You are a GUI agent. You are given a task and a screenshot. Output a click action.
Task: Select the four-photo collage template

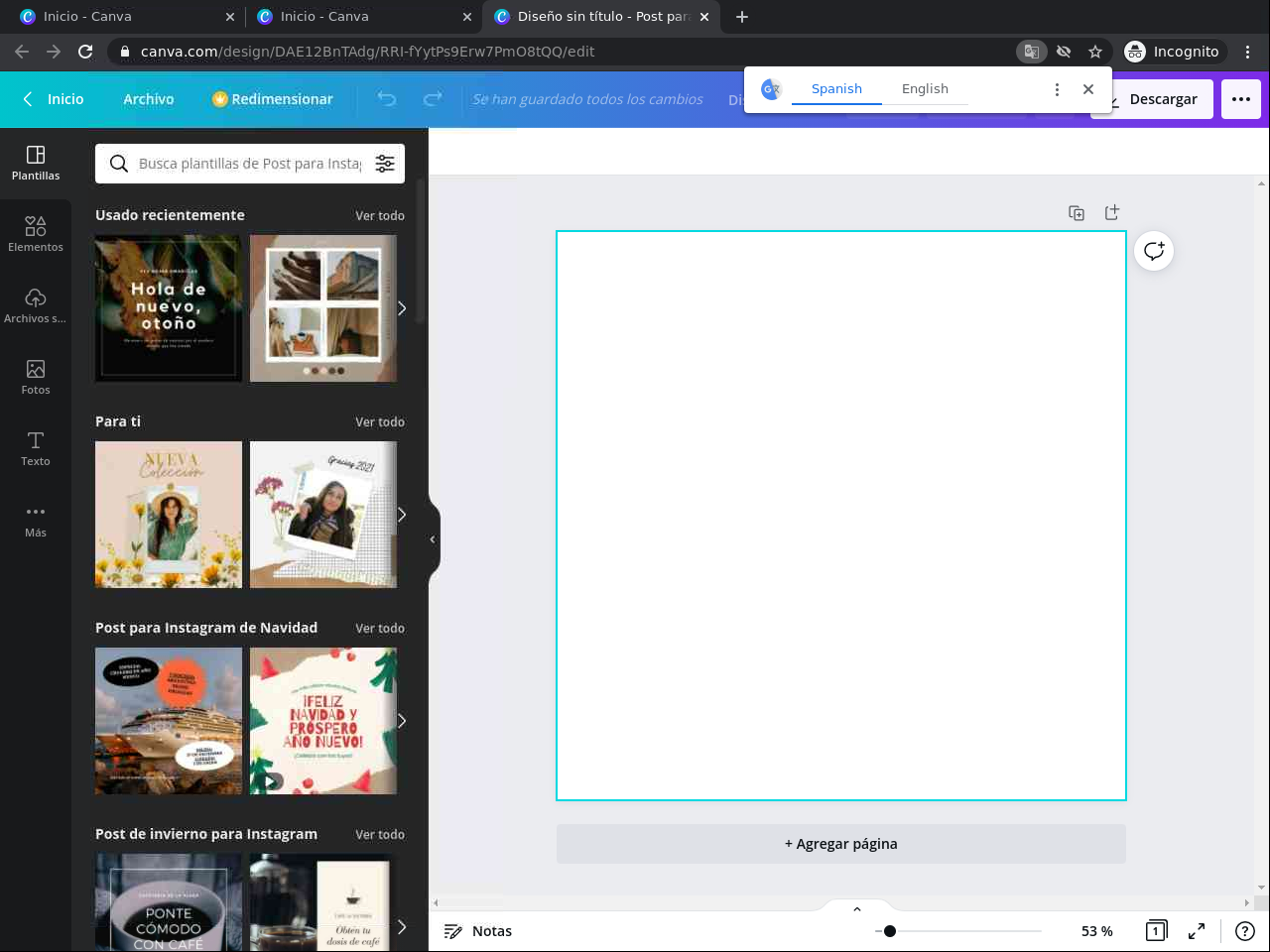(323, 308)
